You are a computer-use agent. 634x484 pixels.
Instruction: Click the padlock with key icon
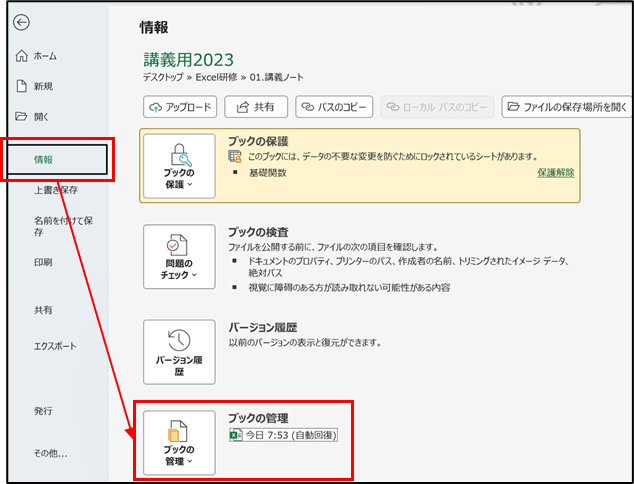tap(180, 155)
